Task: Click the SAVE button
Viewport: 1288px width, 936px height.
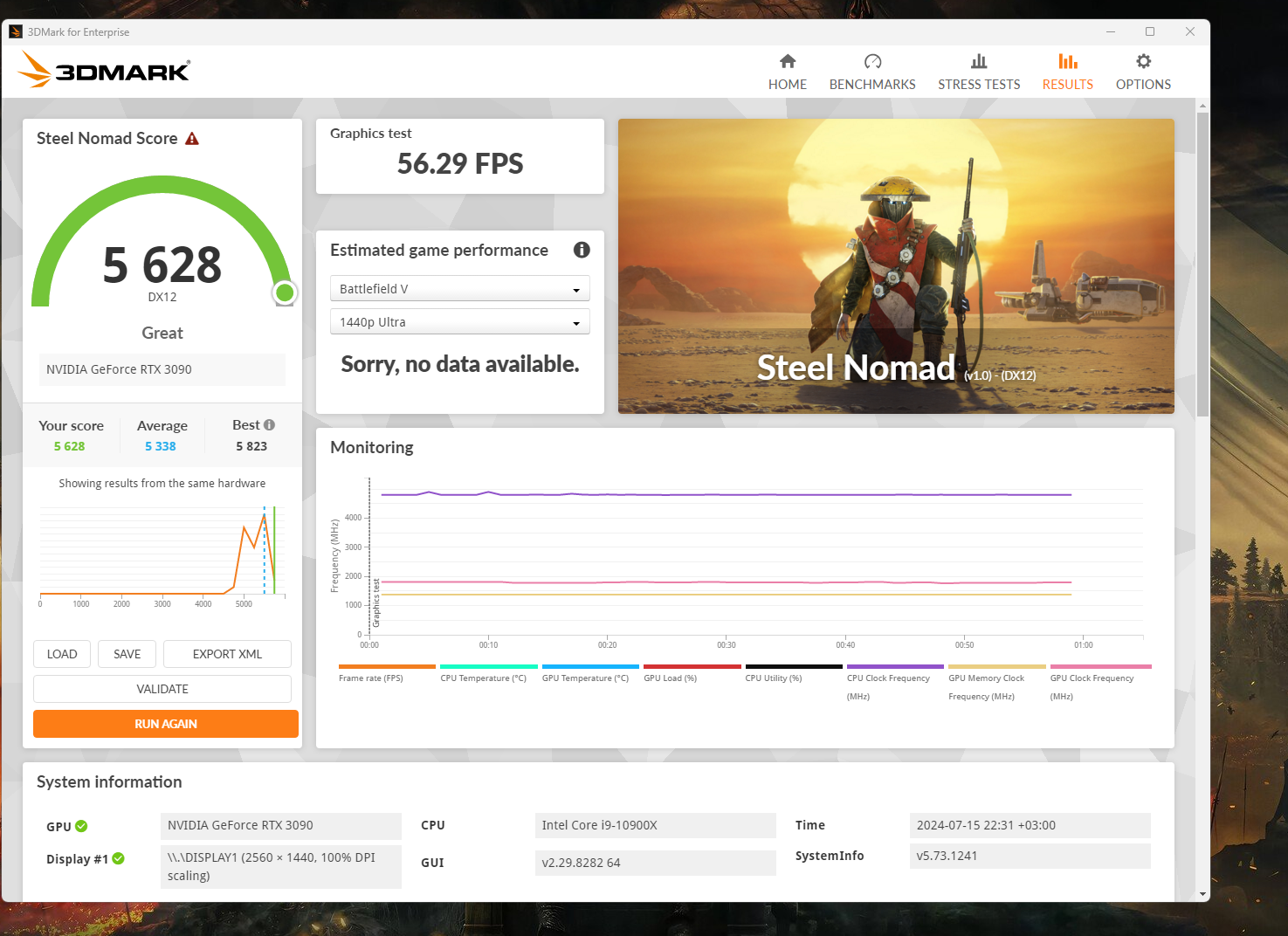Action: click(x=127, y=654)
